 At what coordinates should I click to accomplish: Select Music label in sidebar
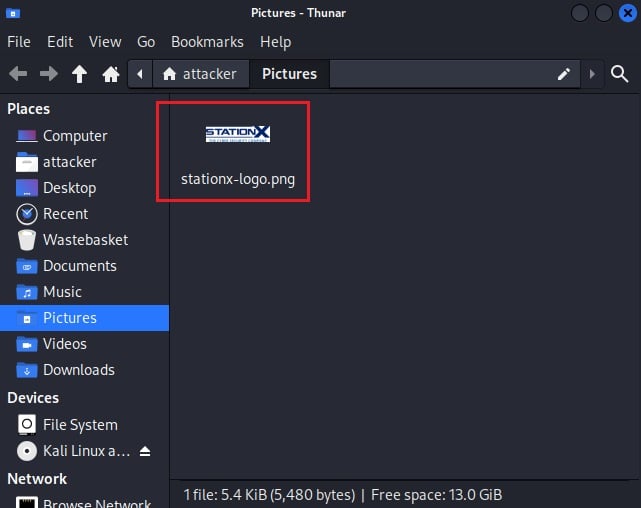pos(62,292)
